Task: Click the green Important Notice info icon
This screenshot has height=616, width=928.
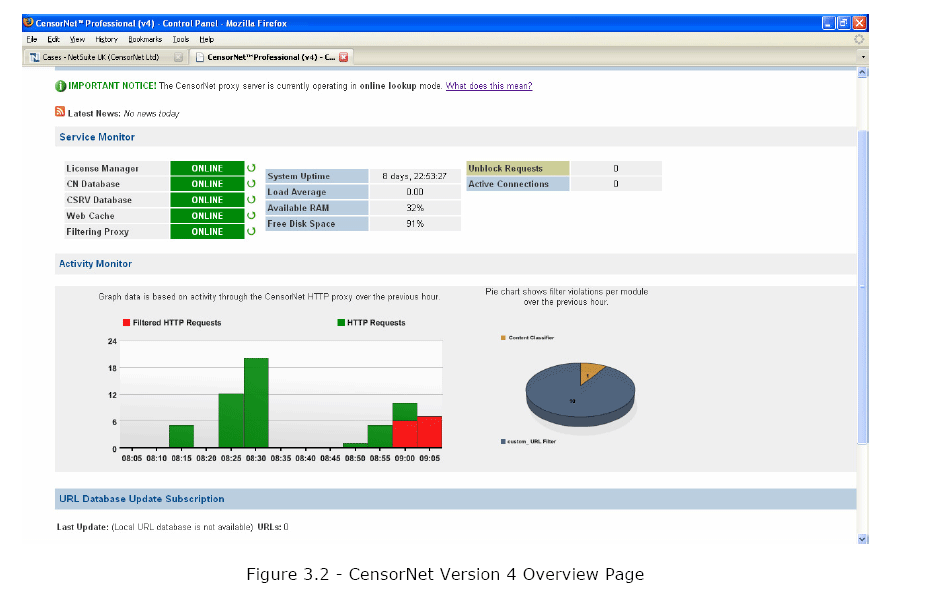Action: [60, 86]
